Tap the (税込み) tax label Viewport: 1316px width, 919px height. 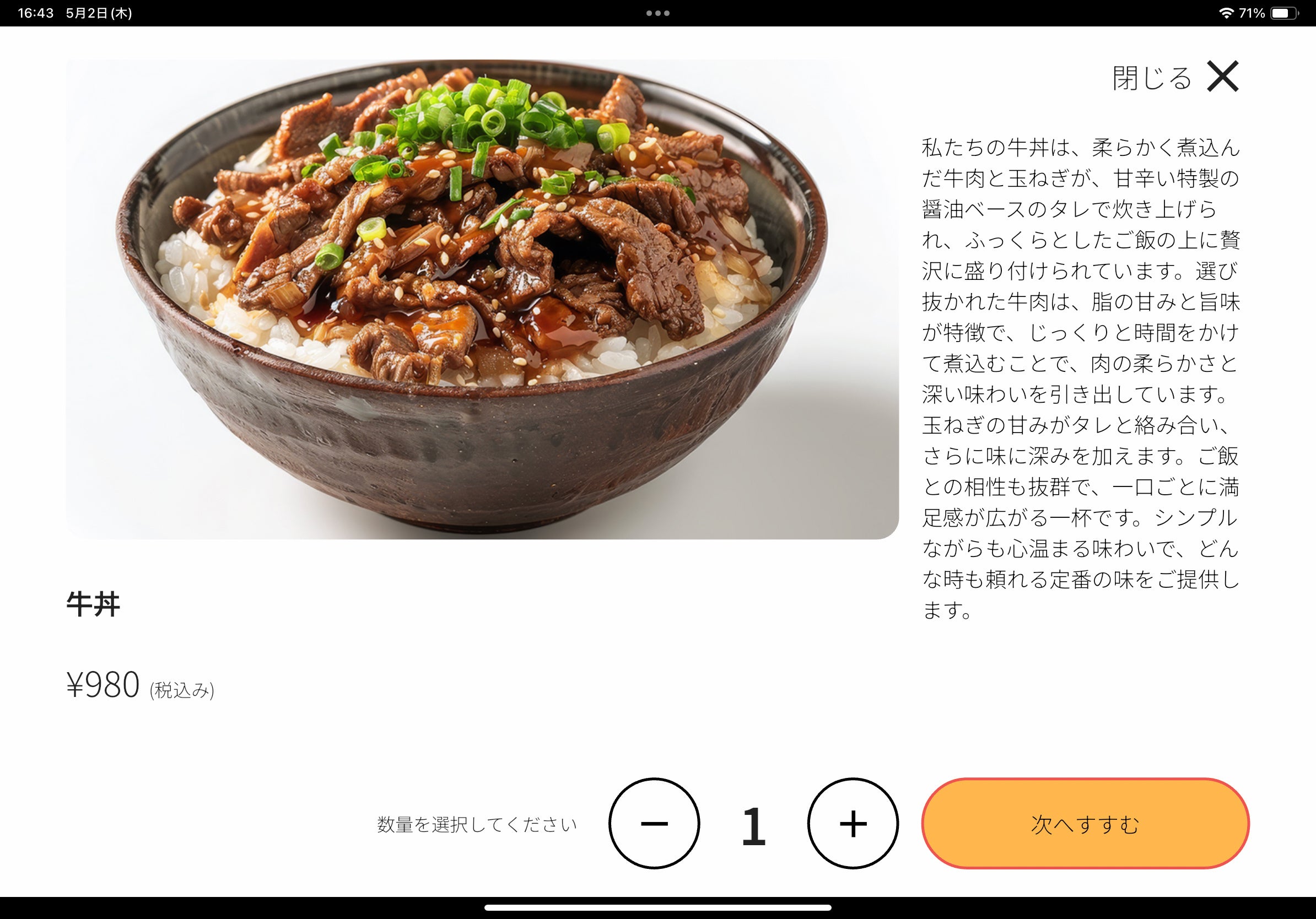point(182,690)
